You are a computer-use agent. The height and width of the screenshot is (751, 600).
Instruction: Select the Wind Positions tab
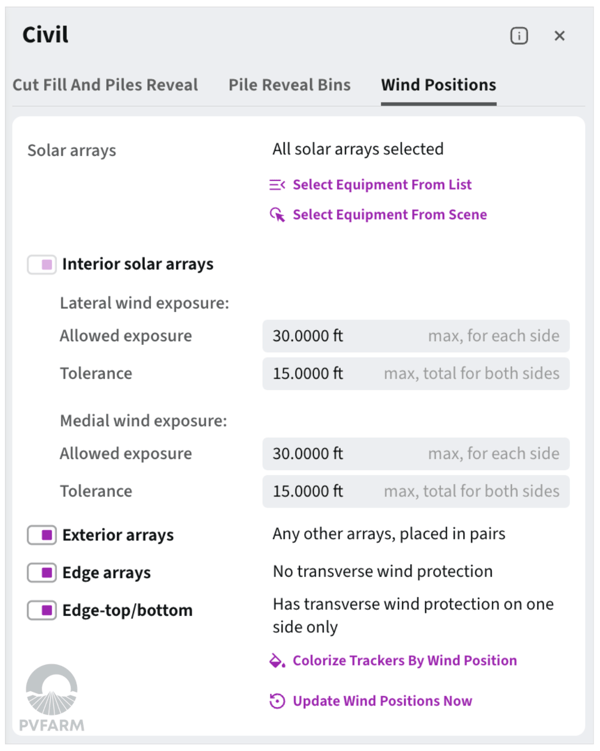pyautogui.click(x=438, y=85)
